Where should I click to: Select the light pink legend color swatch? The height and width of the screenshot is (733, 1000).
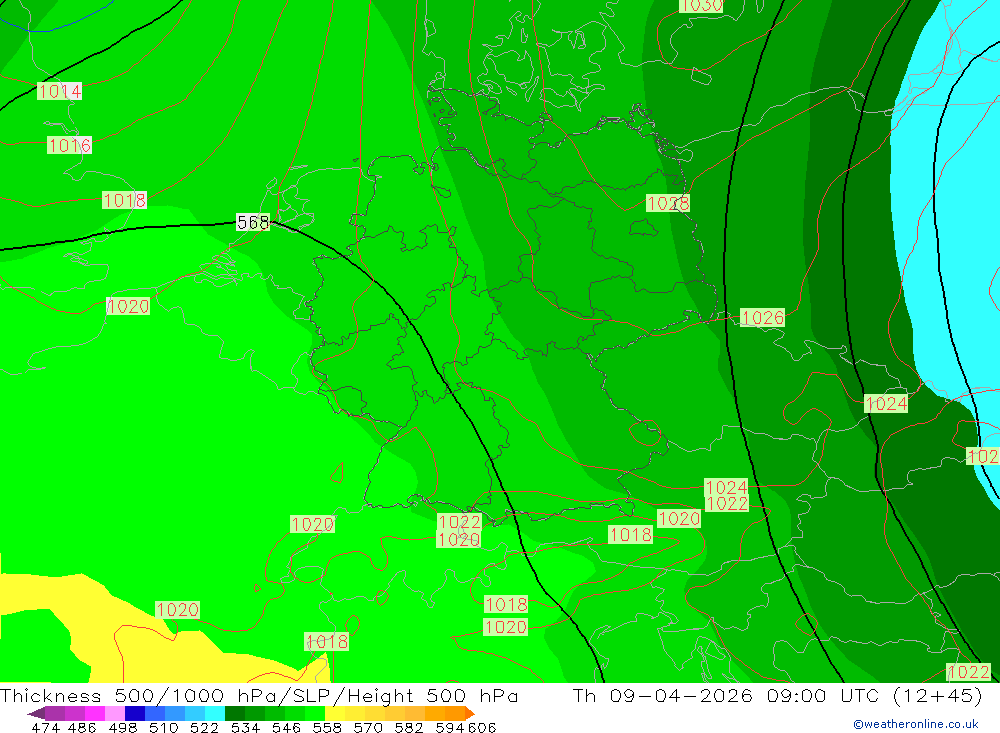point(115,713)
